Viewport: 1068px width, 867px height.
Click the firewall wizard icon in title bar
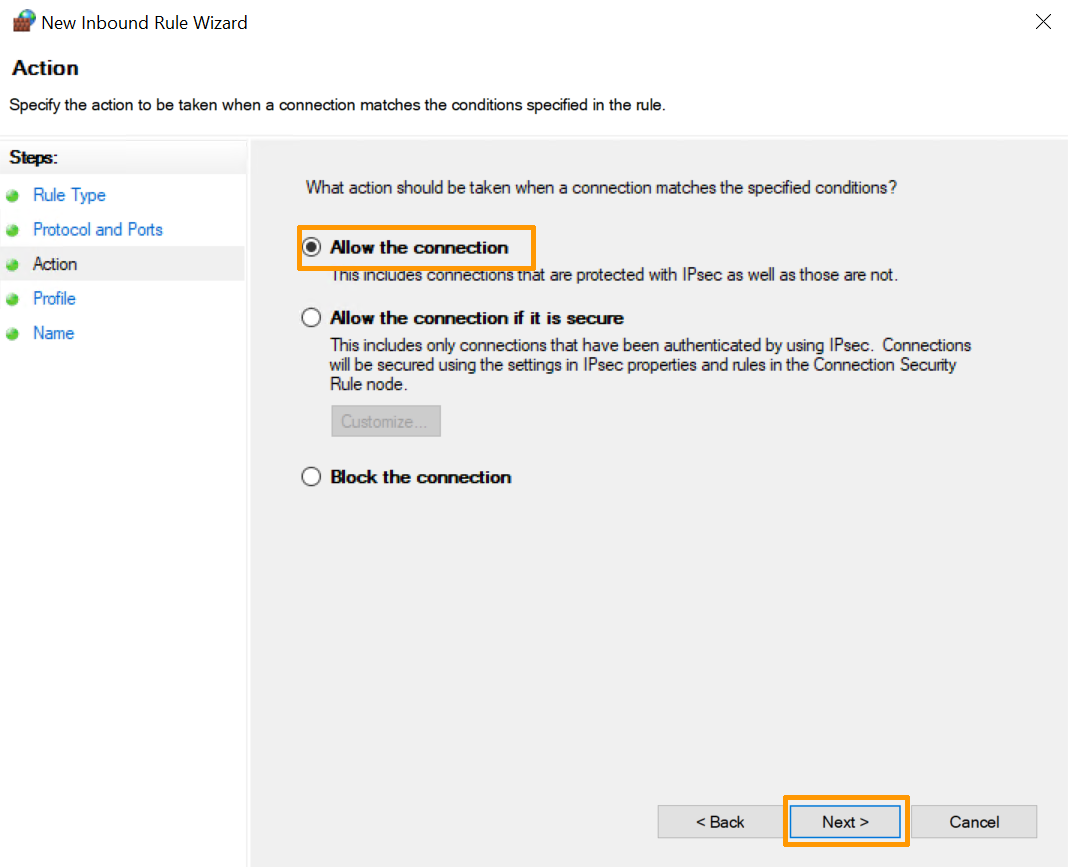[23, 22]
